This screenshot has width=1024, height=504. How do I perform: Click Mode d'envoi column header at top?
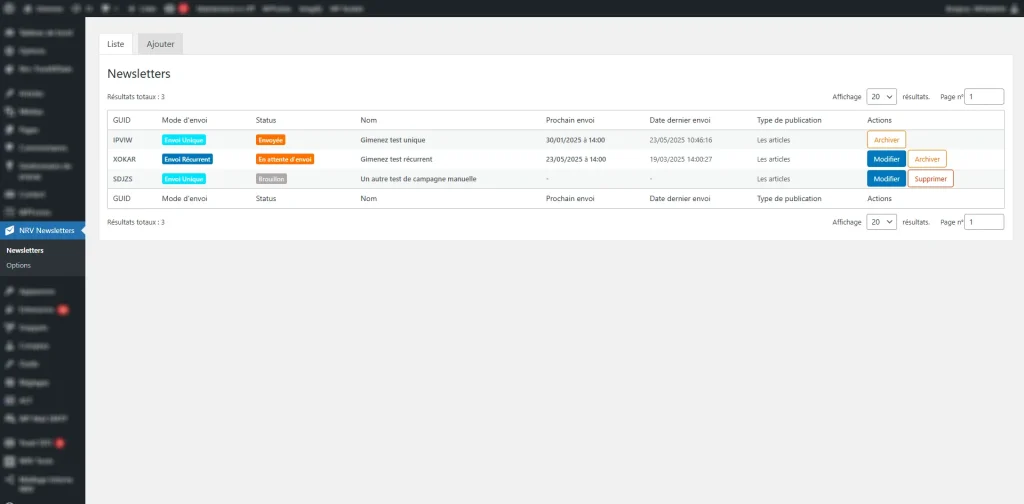[185, 120]
